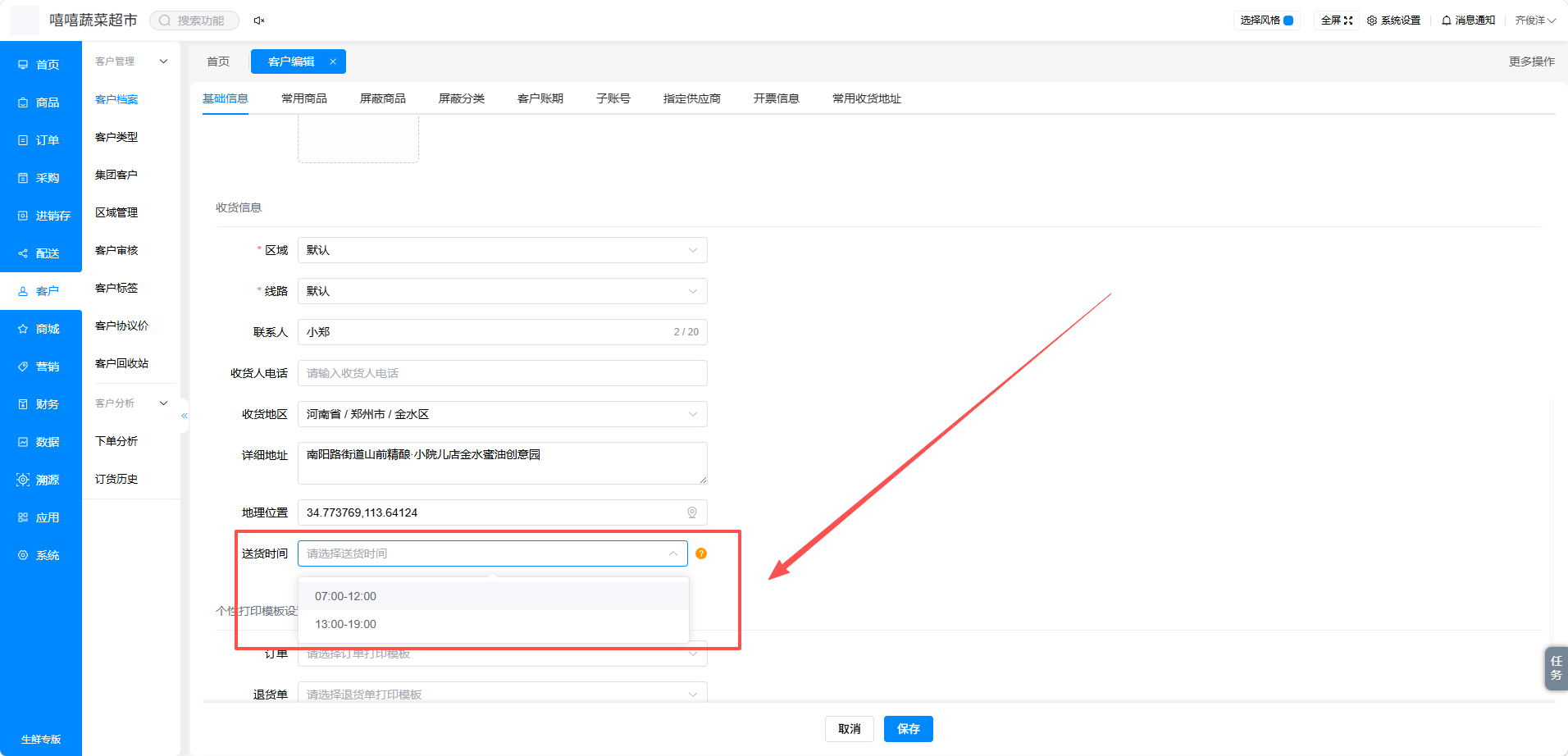Screen dimensions: 1568x756
Task: Open the 财务 sidebar item
Action: click(41, 404)
